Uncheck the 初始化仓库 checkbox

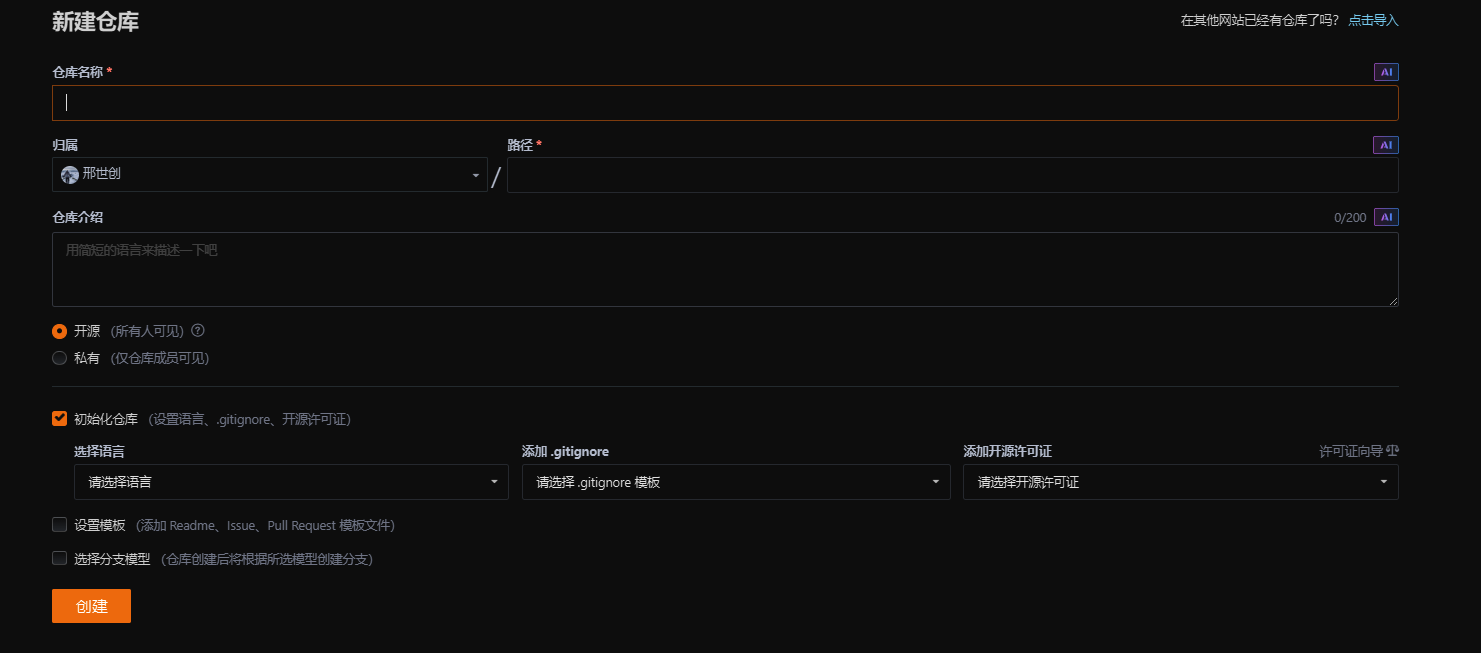[59, 419]
